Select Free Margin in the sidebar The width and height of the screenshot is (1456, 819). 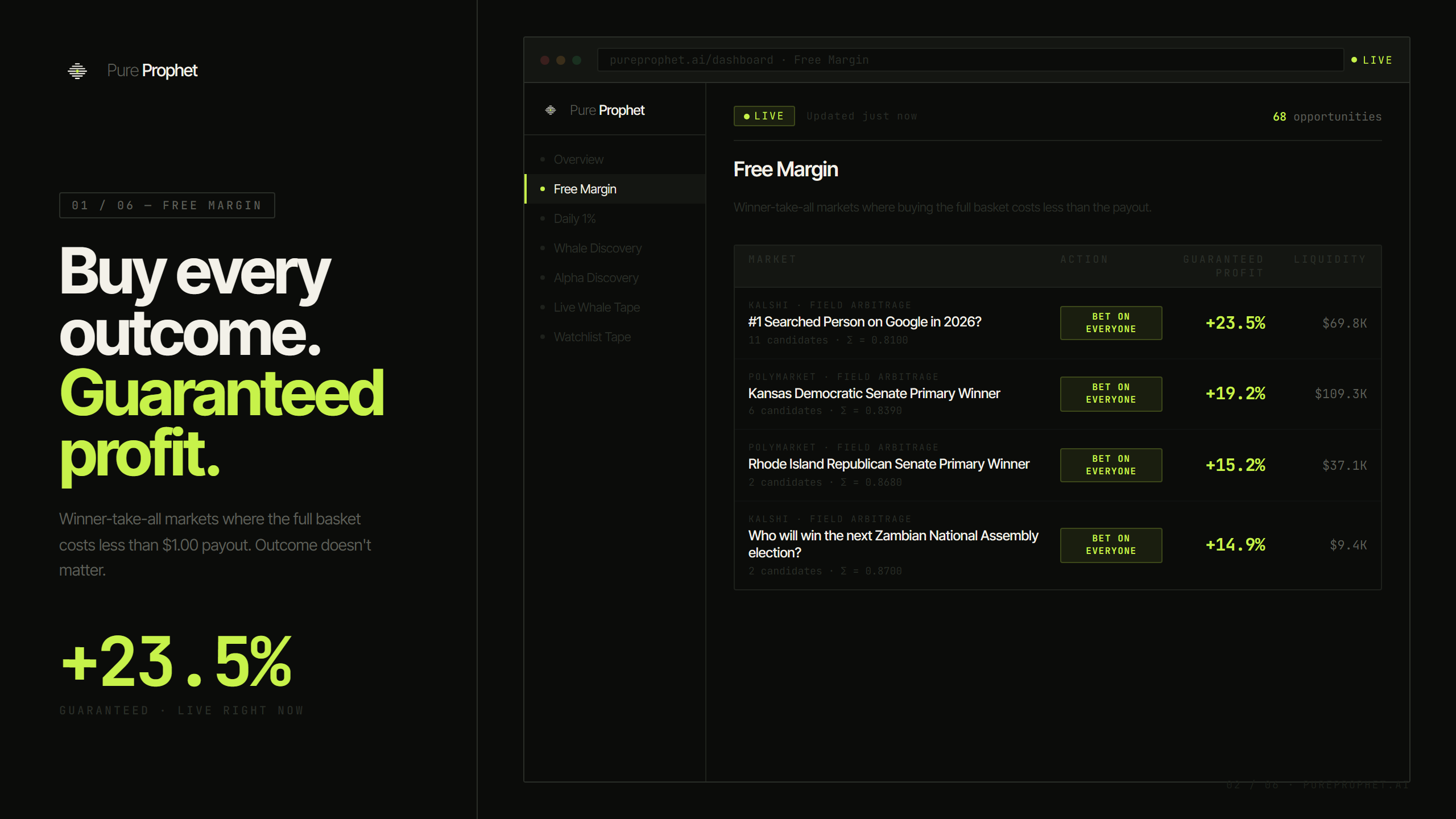click(585, 189)
